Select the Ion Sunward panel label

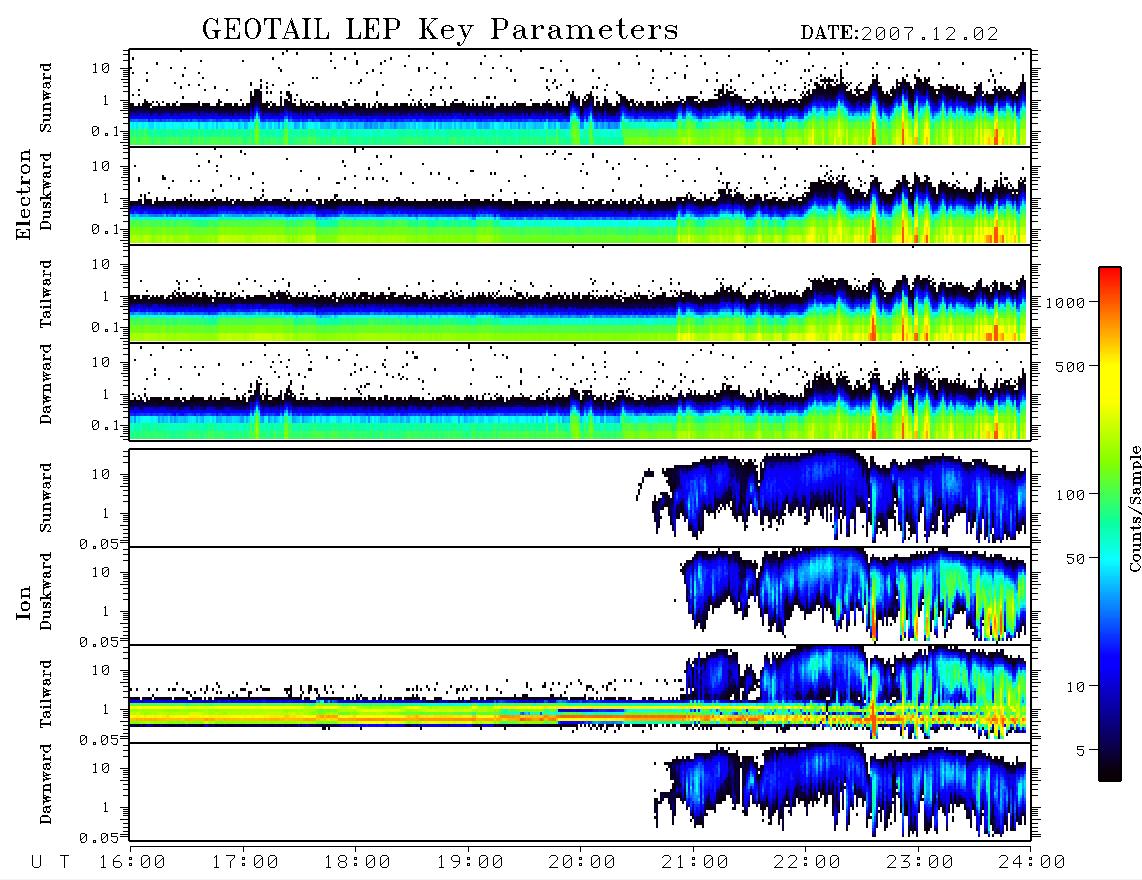(x=45, y=497)
